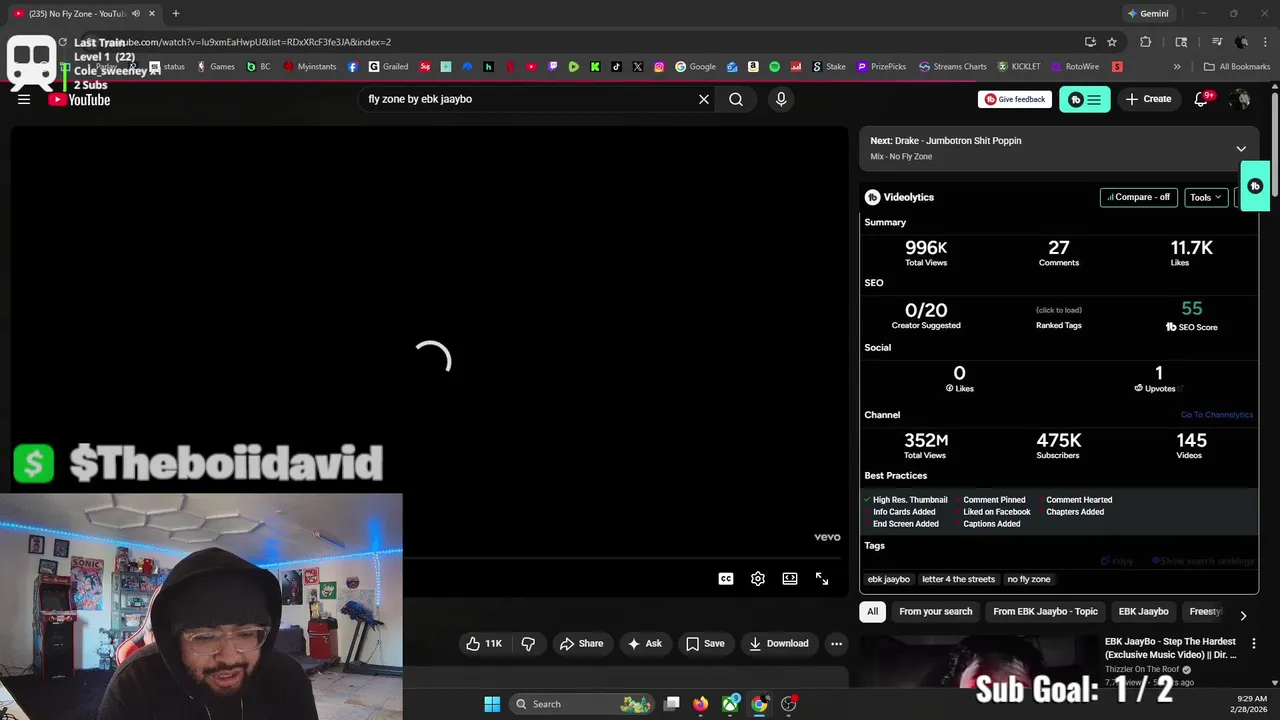This screenshot has height=720, width=1280.
Task: Open Xbox app on the taskbar
Action: tap(731, 704)
